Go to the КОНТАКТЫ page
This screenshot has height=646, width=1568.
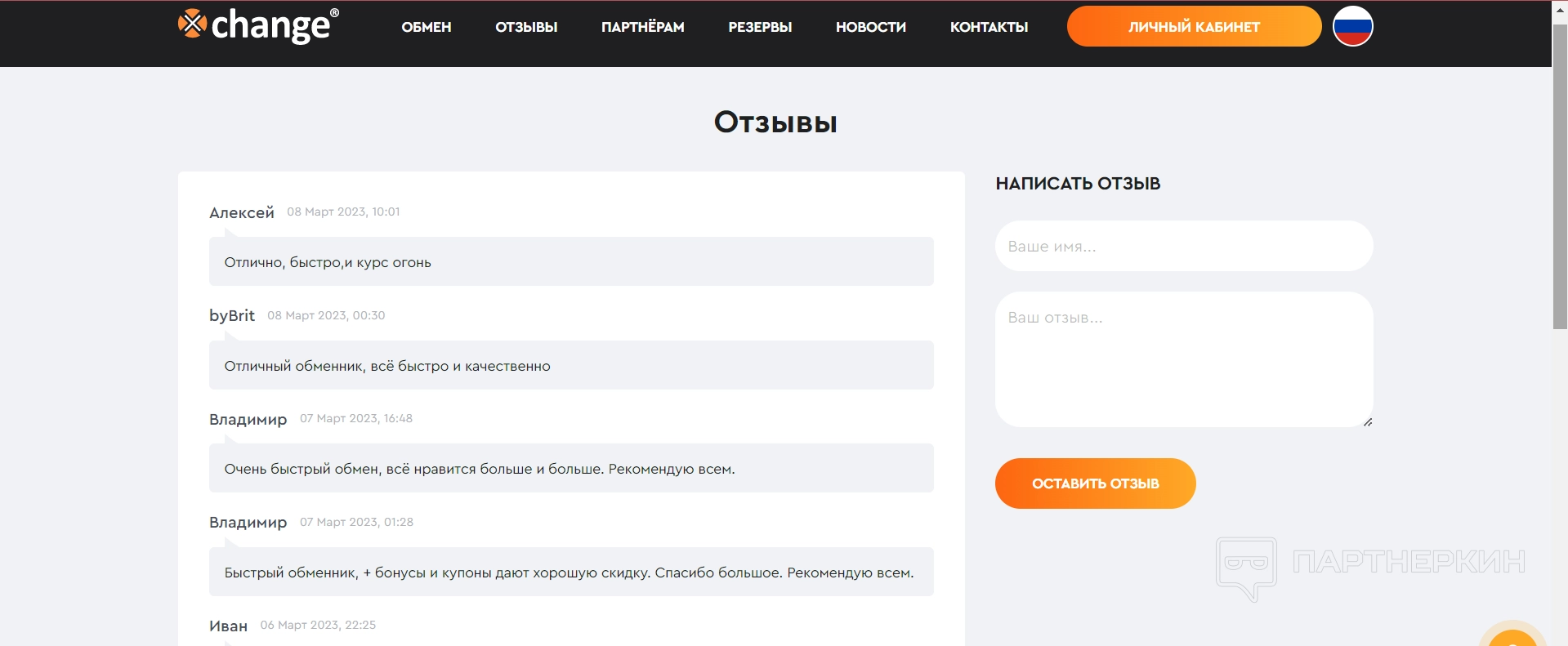point(989,27)
